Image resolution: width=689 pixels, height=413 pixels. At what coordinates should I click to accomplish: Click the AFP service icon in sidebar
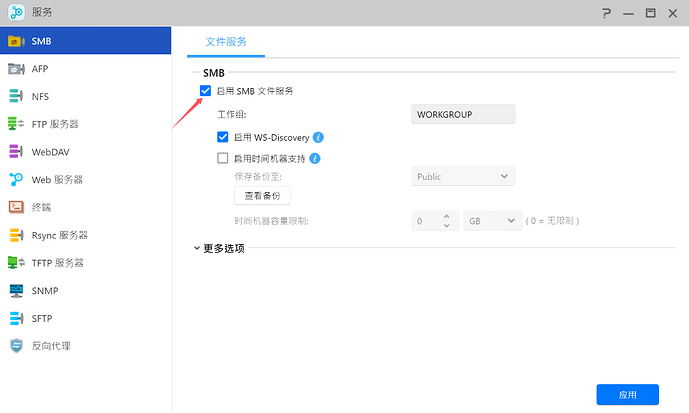tap(16, 69)
